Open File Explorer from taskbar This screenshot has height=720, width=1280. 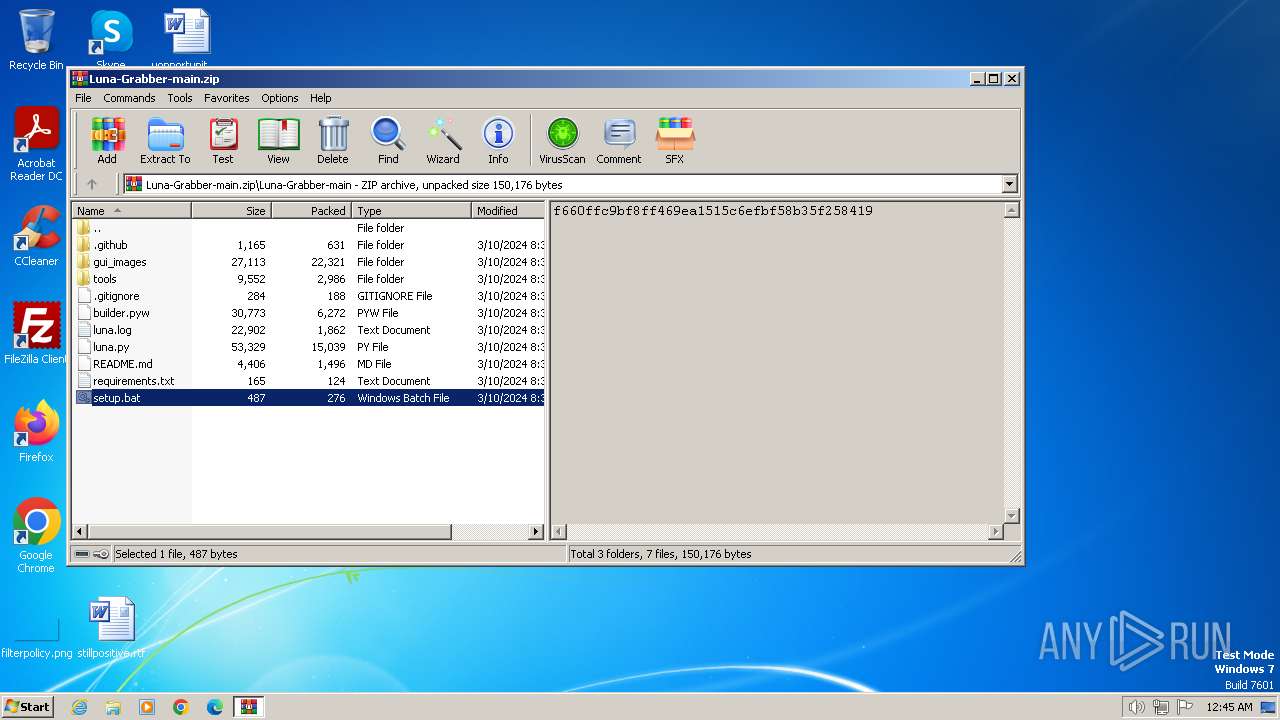(x=113, y=707)
